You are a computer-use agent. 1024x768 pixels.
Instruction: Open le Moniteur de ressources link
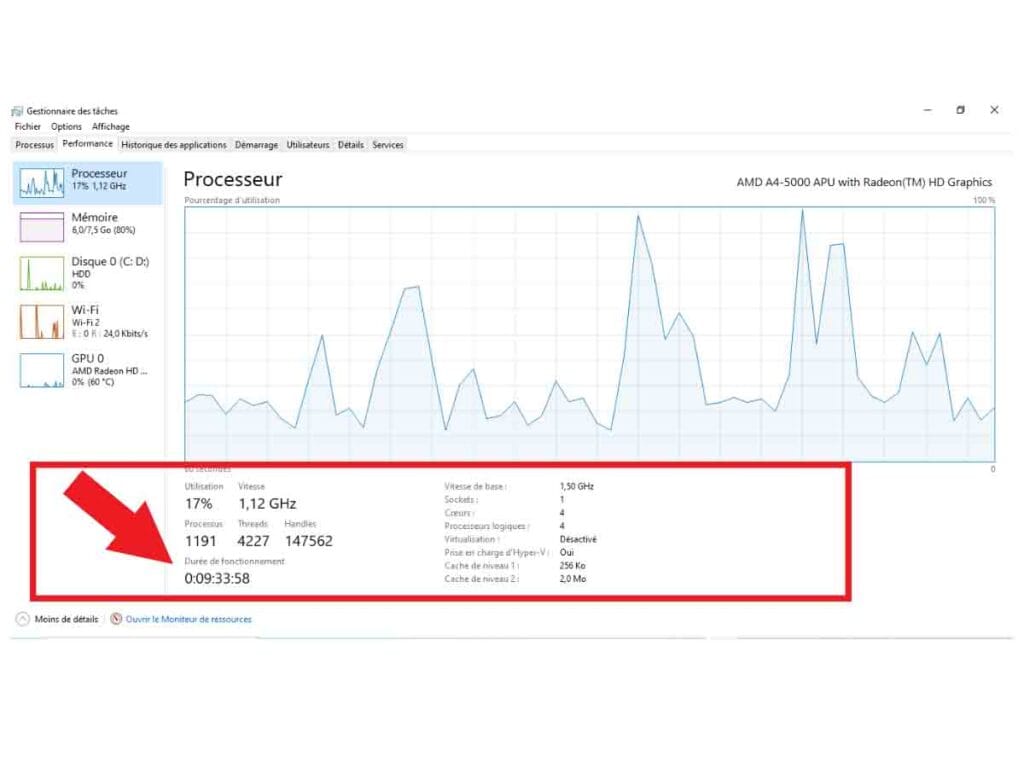pos(190,619)
